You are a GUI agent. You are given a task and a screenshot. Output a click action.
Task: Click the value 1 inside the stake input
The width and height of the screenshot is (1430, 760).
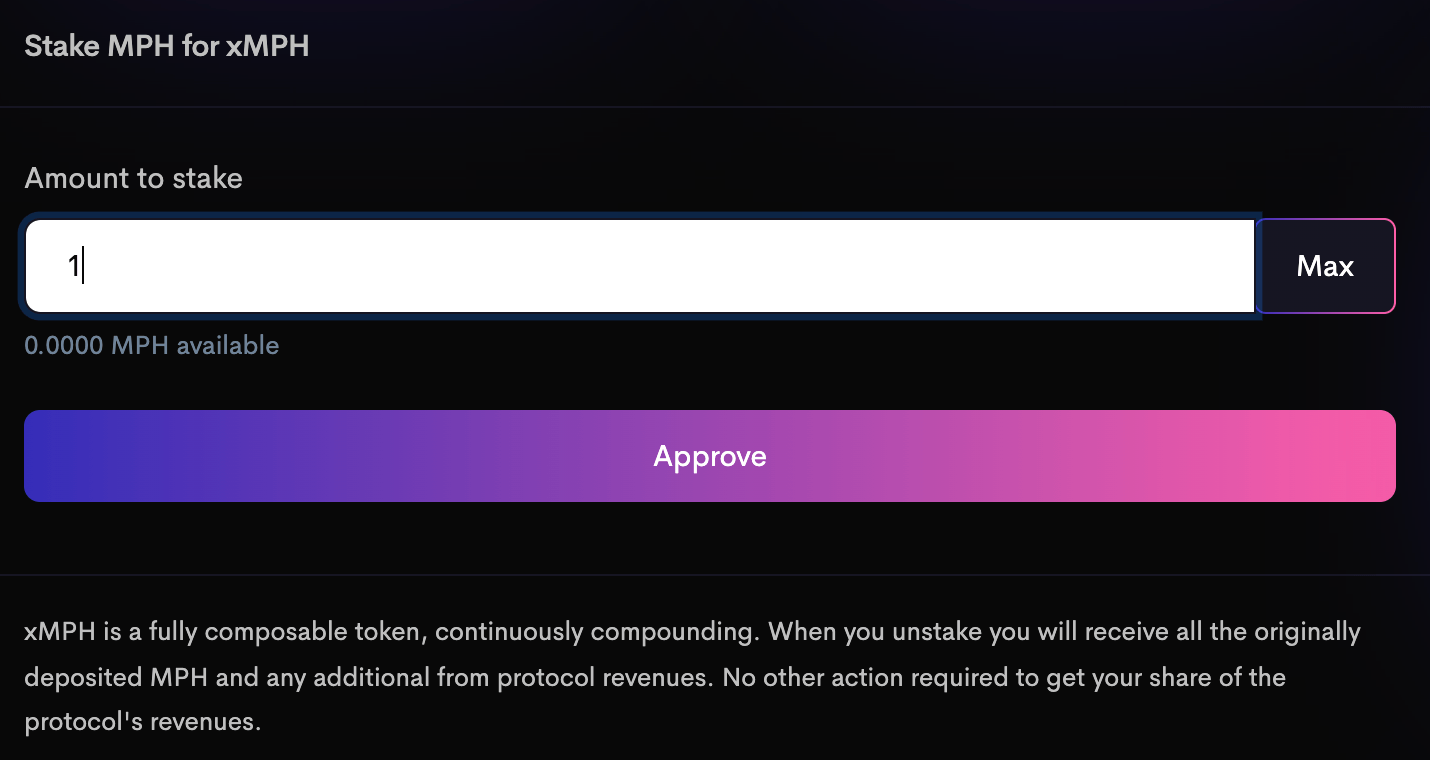coord(73,266)
